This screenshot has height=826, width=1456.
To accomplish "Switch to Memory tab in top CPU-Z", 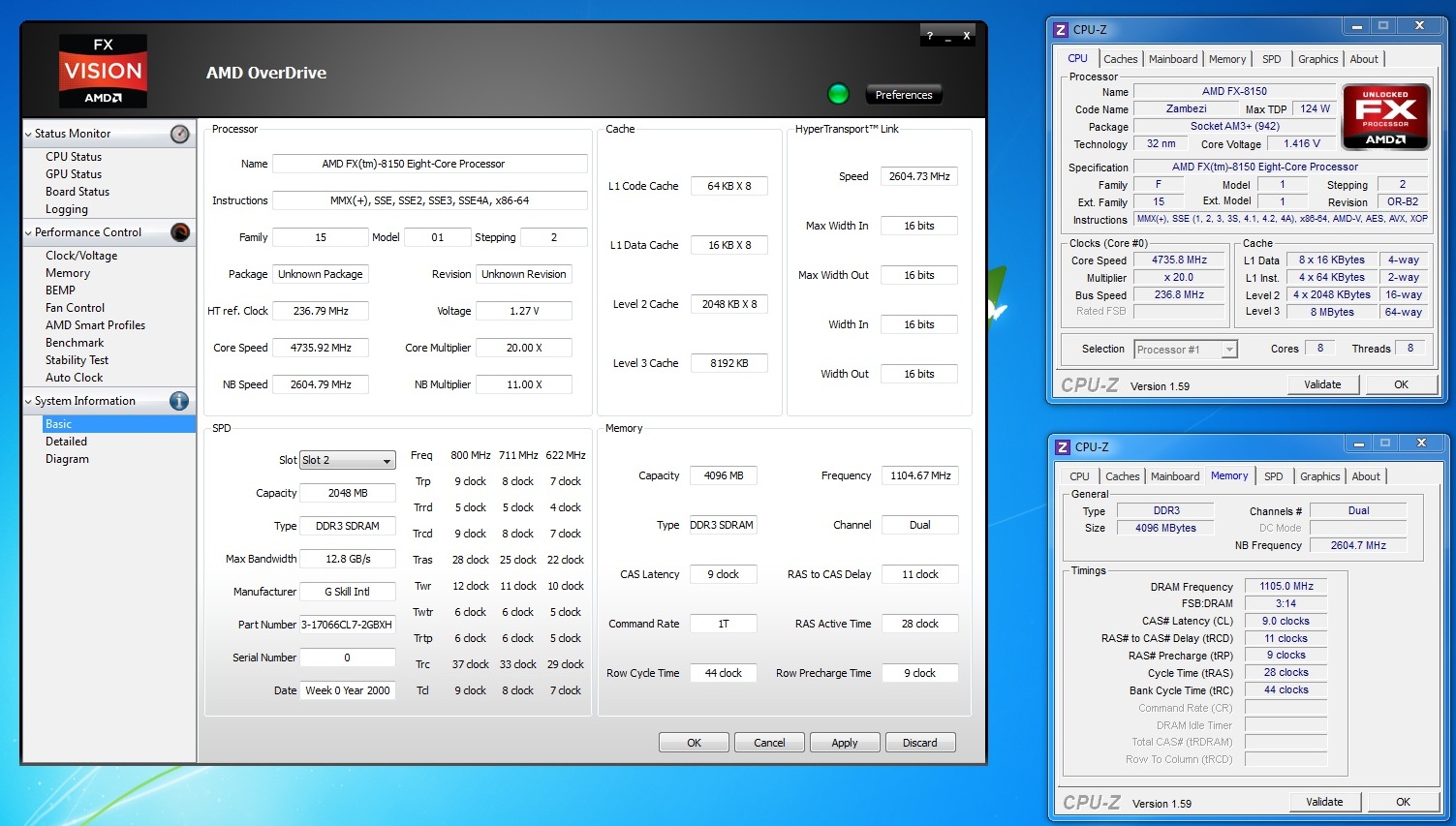I will pos(1227,59).
